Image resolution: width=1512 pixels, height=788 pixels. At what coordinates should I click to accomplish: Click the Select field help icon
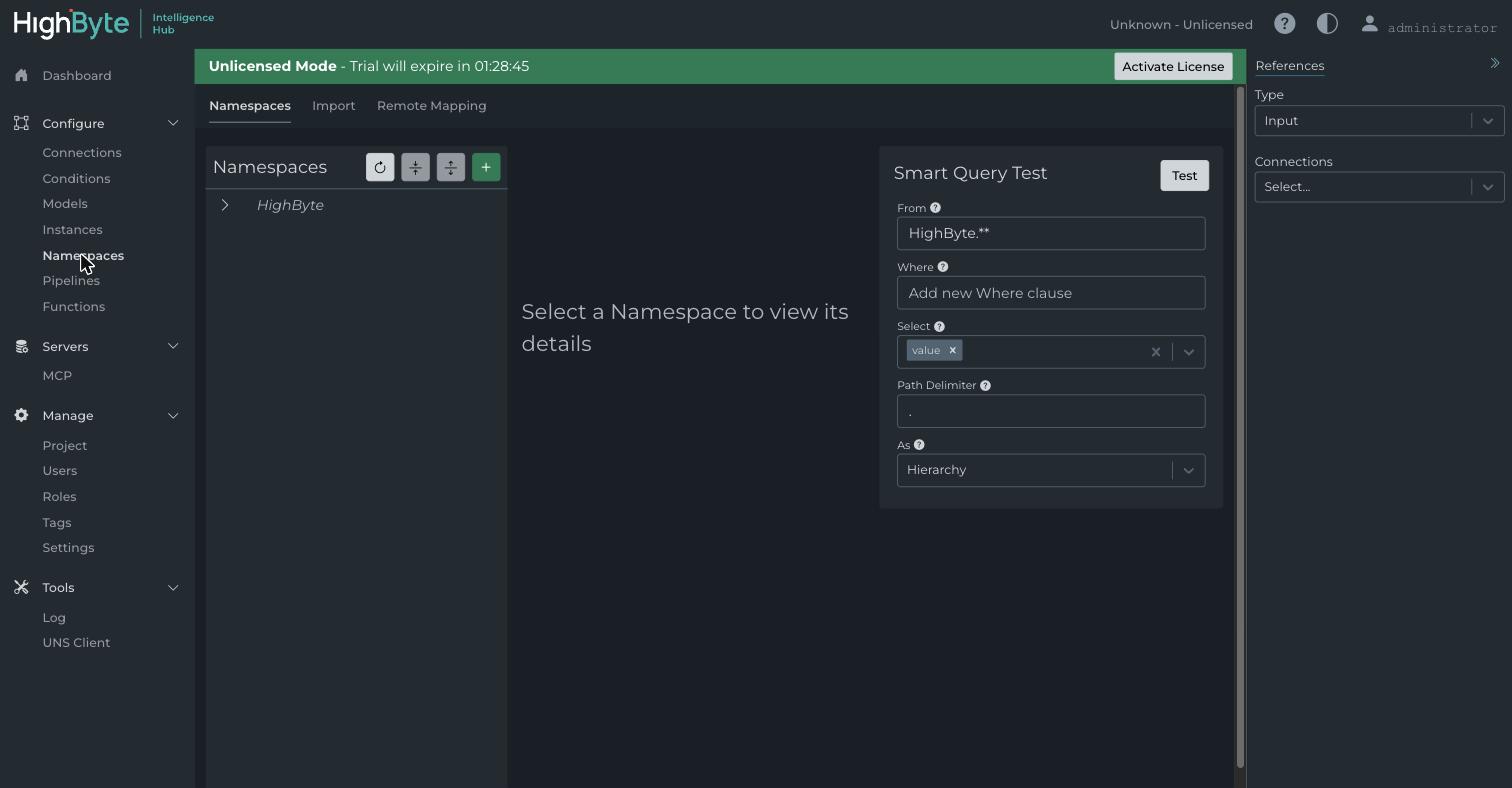pos(939,326)
